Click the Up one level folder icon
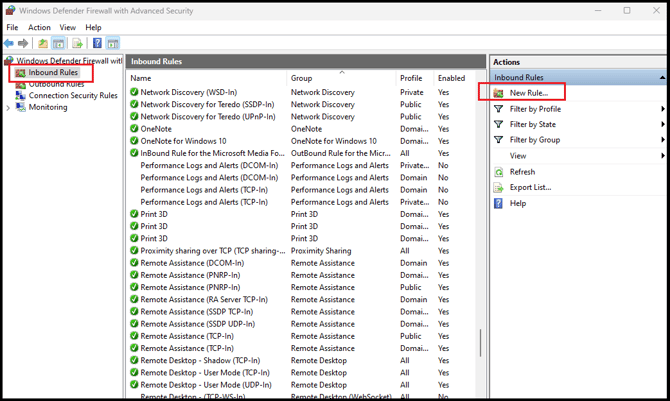670x401 pixels. coord(42,44)
